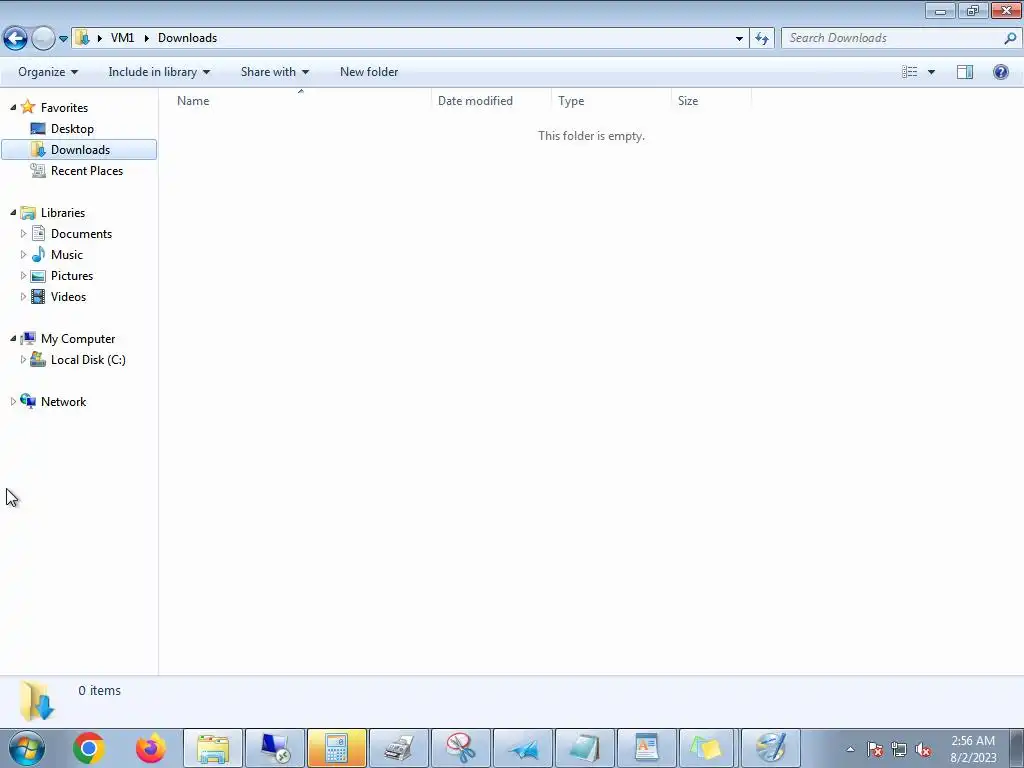Select My Computer in navigation pane
Screen dimensions: 1024x768
[x=78, y=339]
